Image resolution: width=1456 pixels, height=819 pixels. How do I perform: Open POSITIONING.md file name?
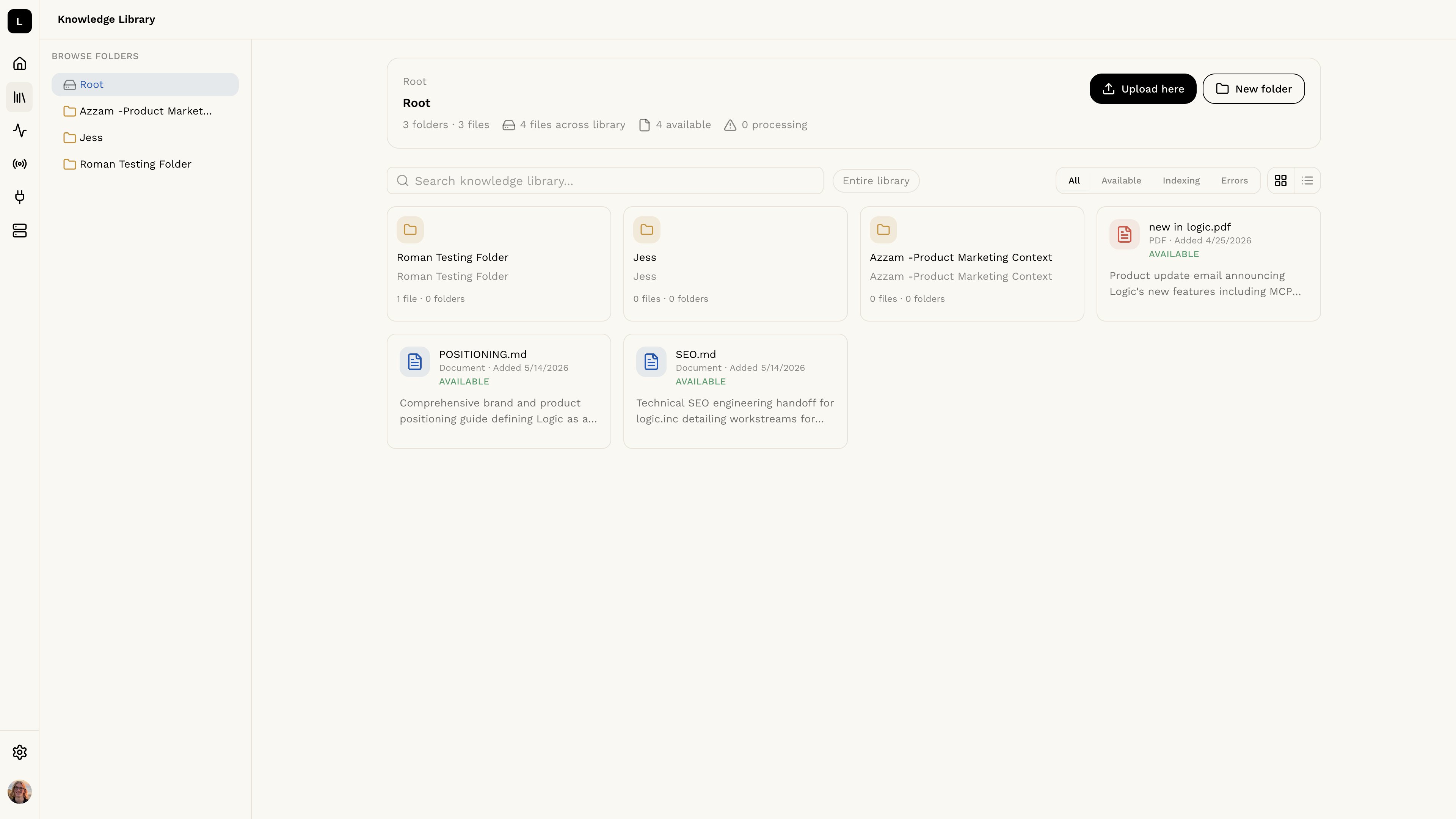tap(483, 355)
